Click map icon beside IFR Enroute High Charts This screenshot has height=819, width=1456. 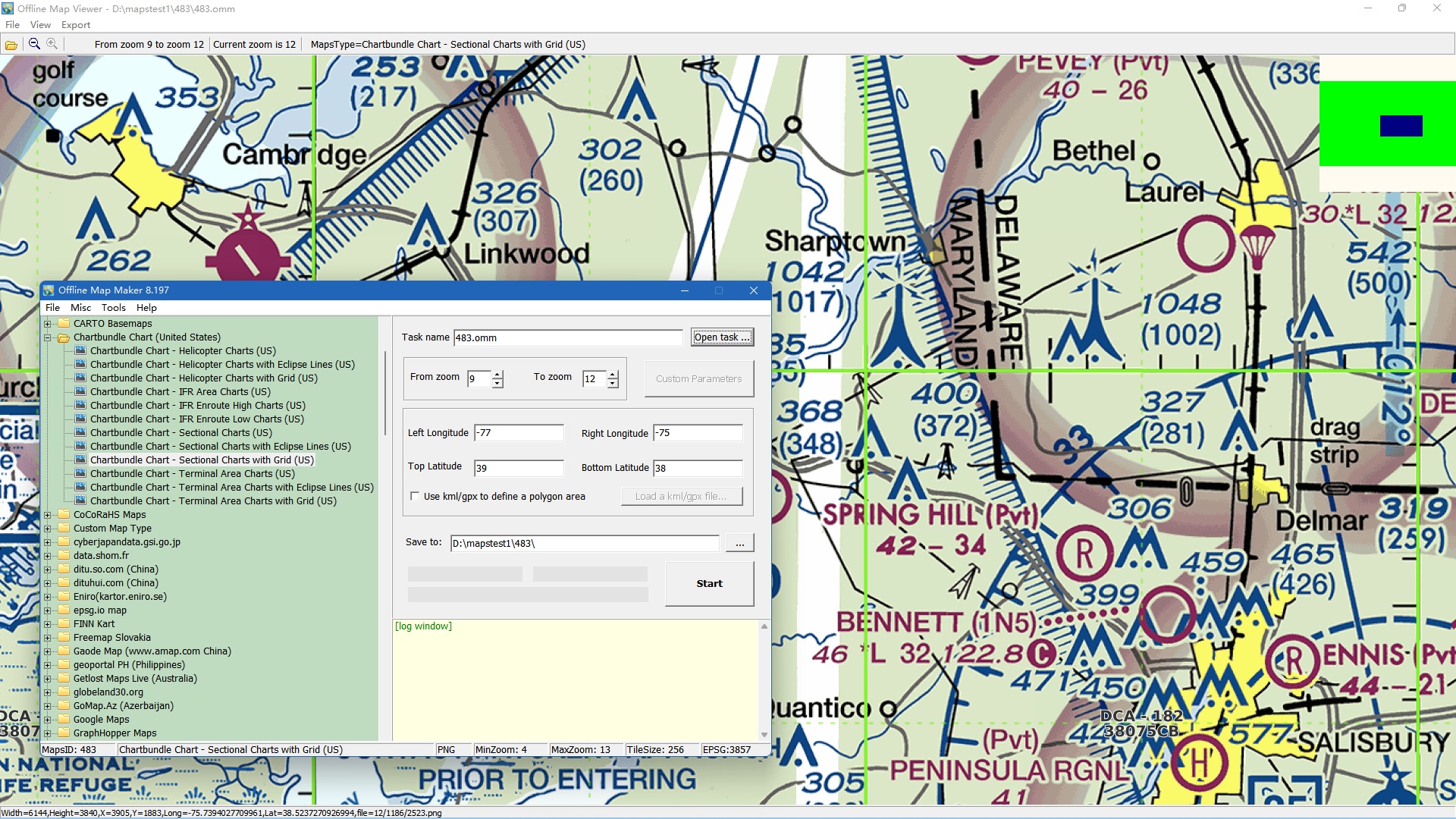click(80, 406)
